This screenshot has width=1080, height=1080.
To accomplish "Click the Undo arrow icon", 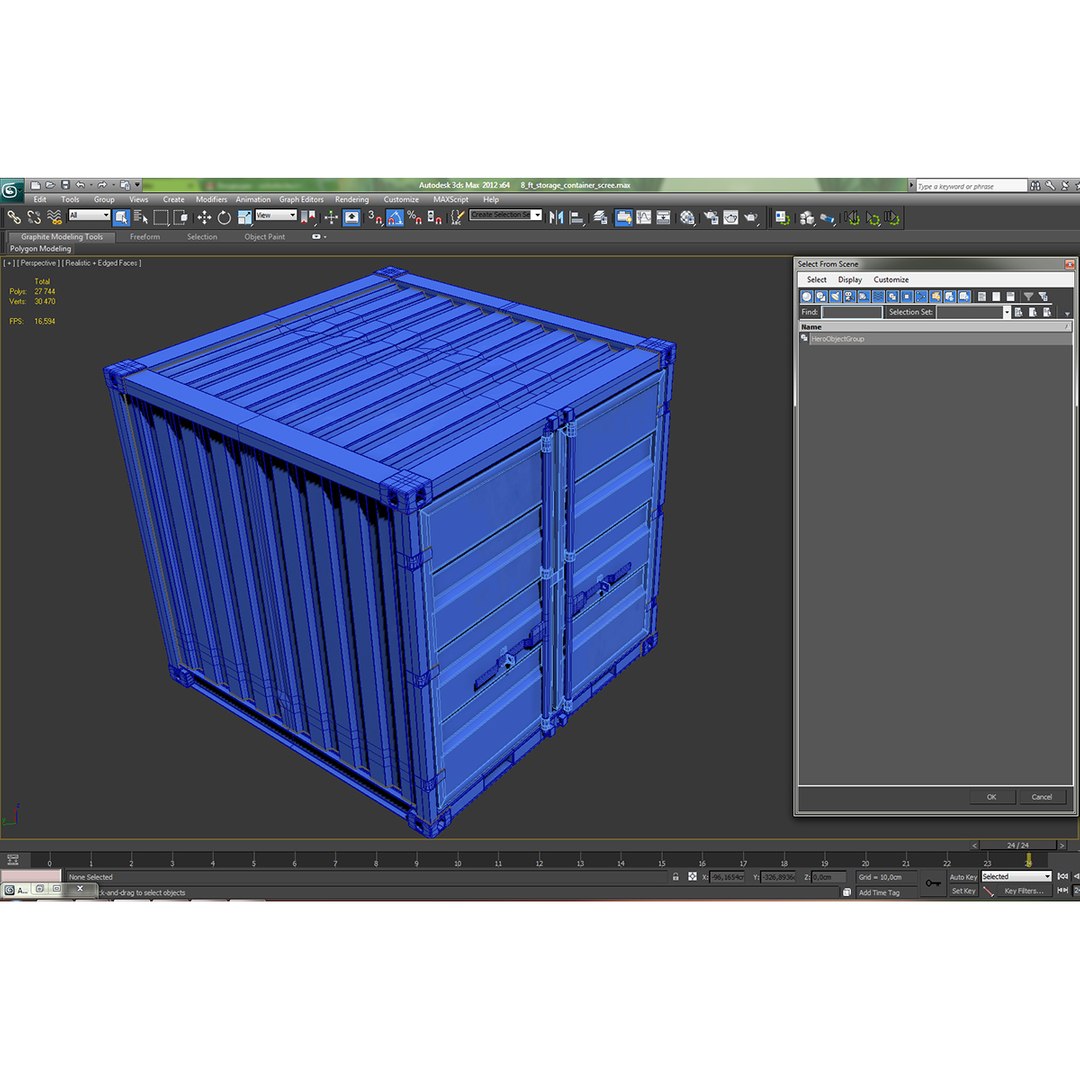I will pyautogui.click(x=81, y=185).
